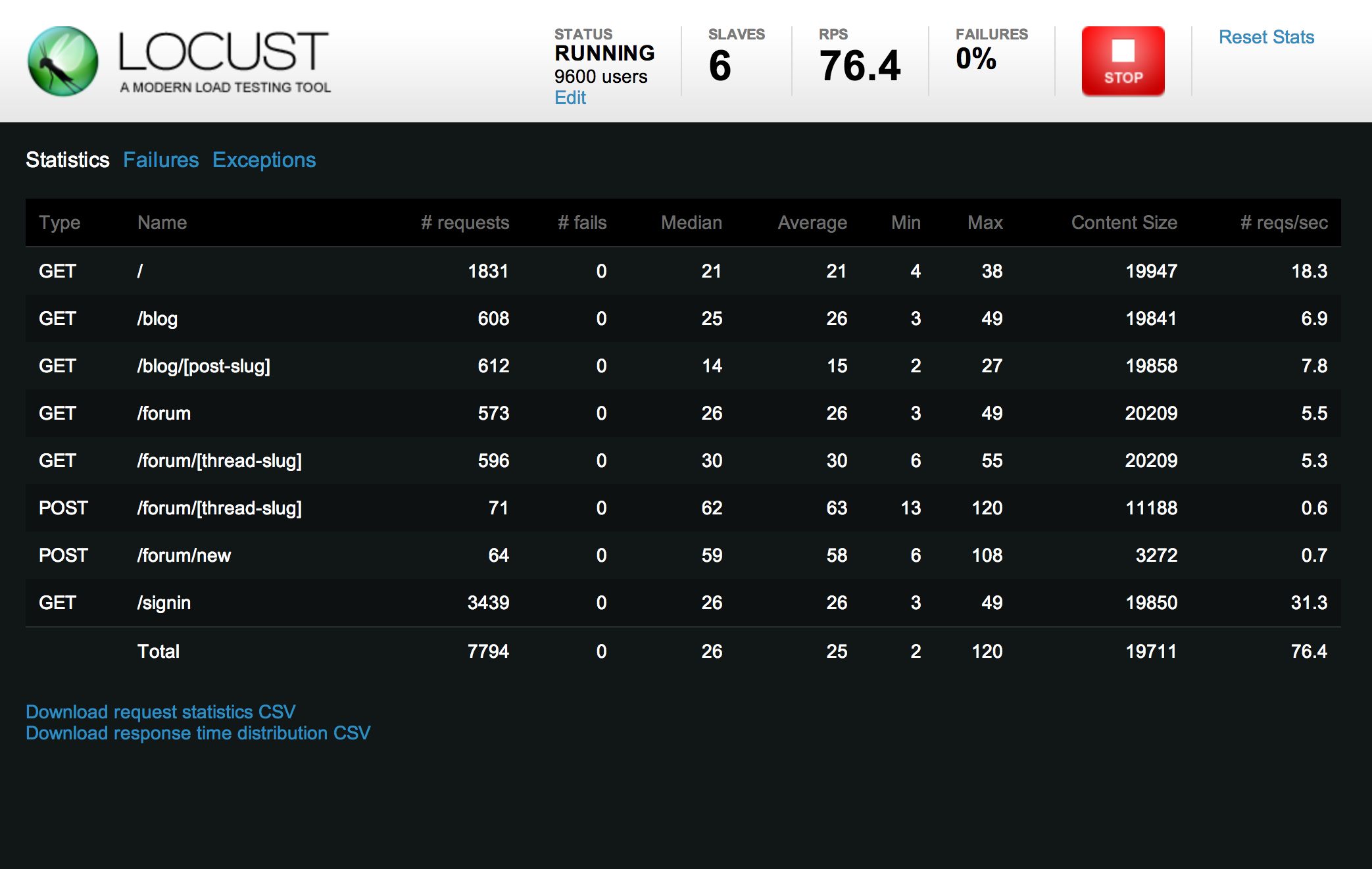Sort table by Max column header
Image resolution: width=1372 pixels, height=869 pixels.
click(985, 222)
